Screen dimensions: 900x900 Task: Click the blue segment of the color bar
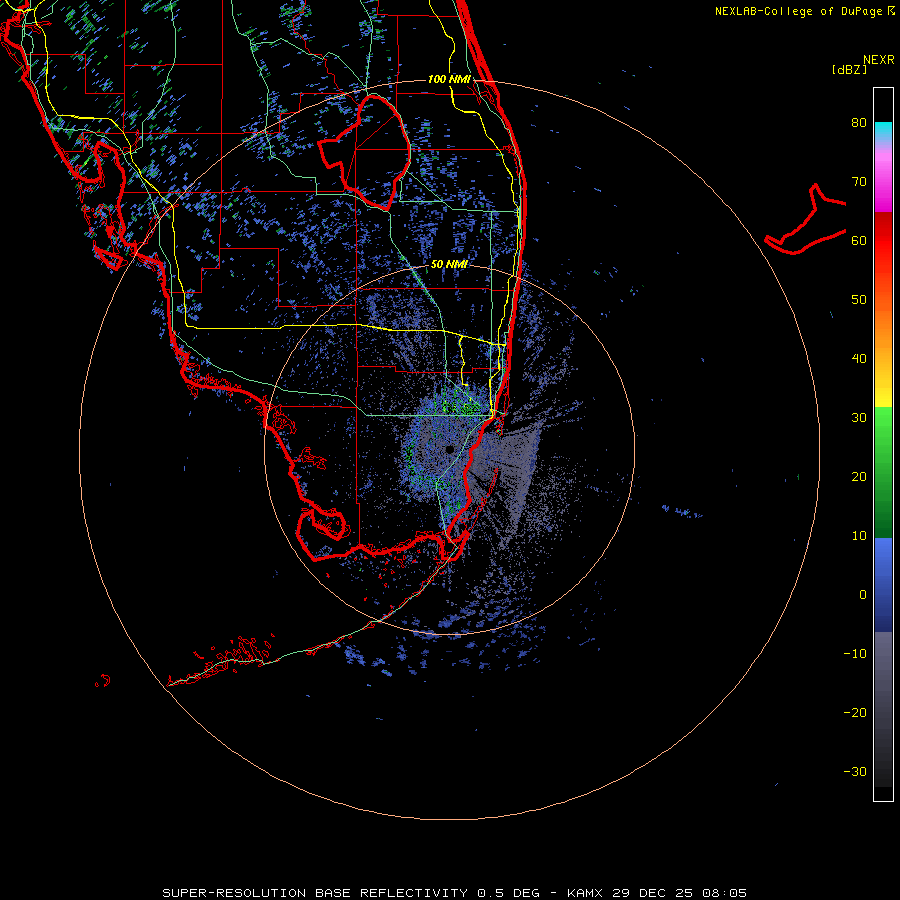click(x=883, y=584)
